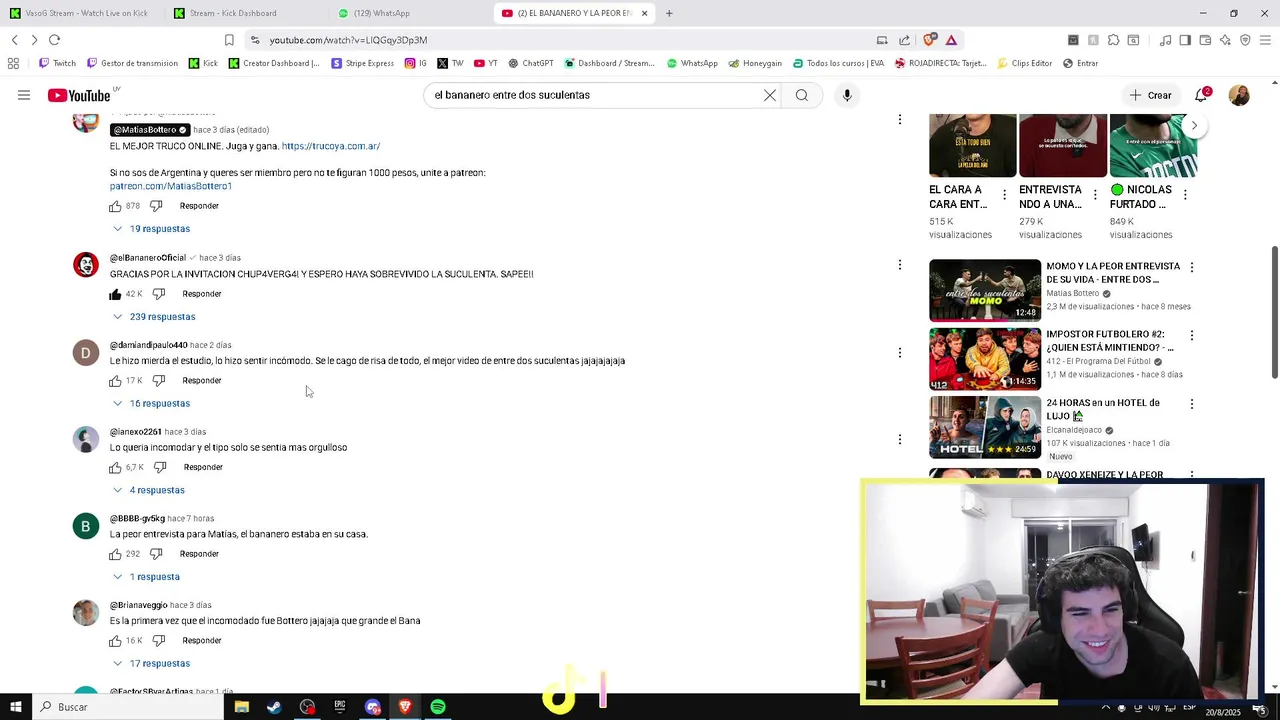Like the Brianaveggio comment
Viewport: 1280px width, 720px height.
point(115,641)
